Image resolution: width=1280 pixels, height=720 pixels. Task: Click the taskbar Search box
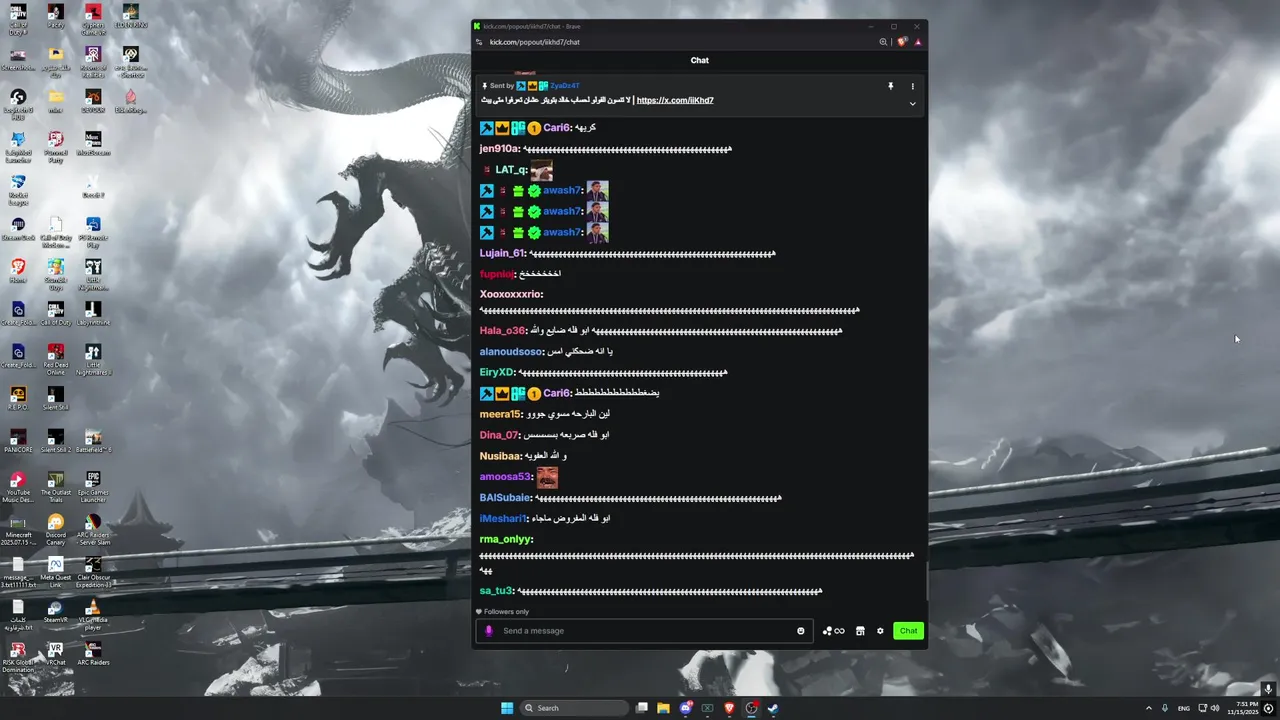[575, 708]
